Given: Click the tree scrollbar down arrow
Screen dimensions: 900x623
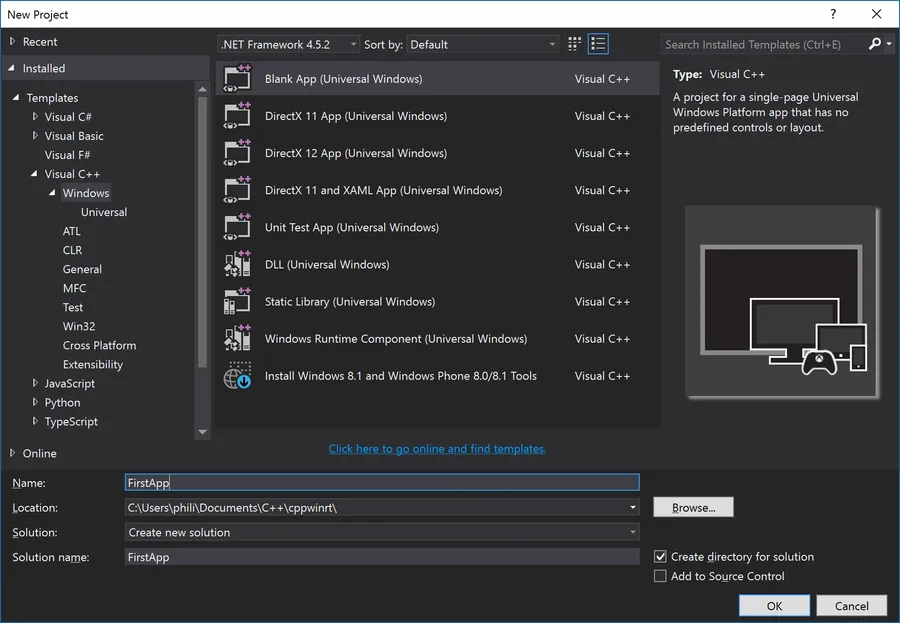Looking at the screenshot, I should pyautogui.click(x=202, y=432).
